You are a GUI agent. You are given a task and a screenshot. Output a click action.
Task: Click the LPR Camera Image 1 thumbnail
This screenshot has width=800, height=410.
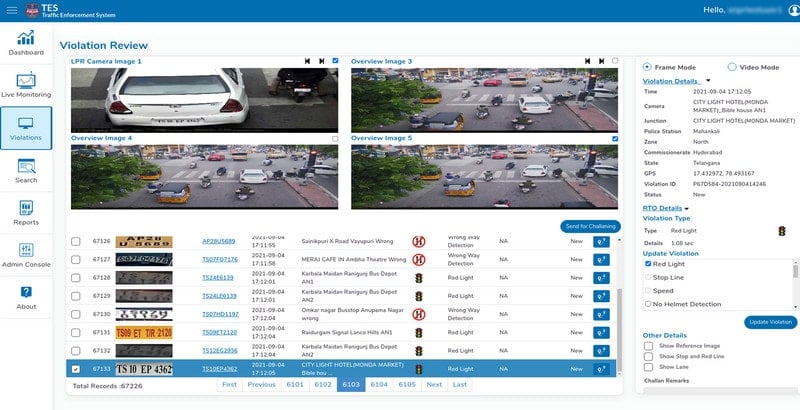[x=204, y=100]
